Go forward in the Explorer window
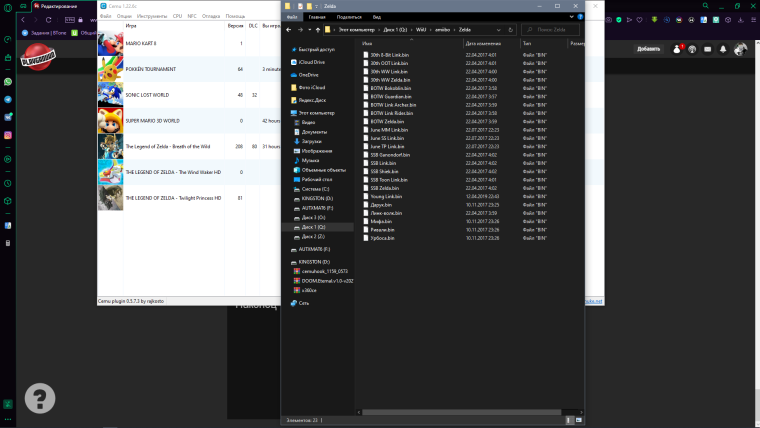The image size is (760, 428). point(300,30)
